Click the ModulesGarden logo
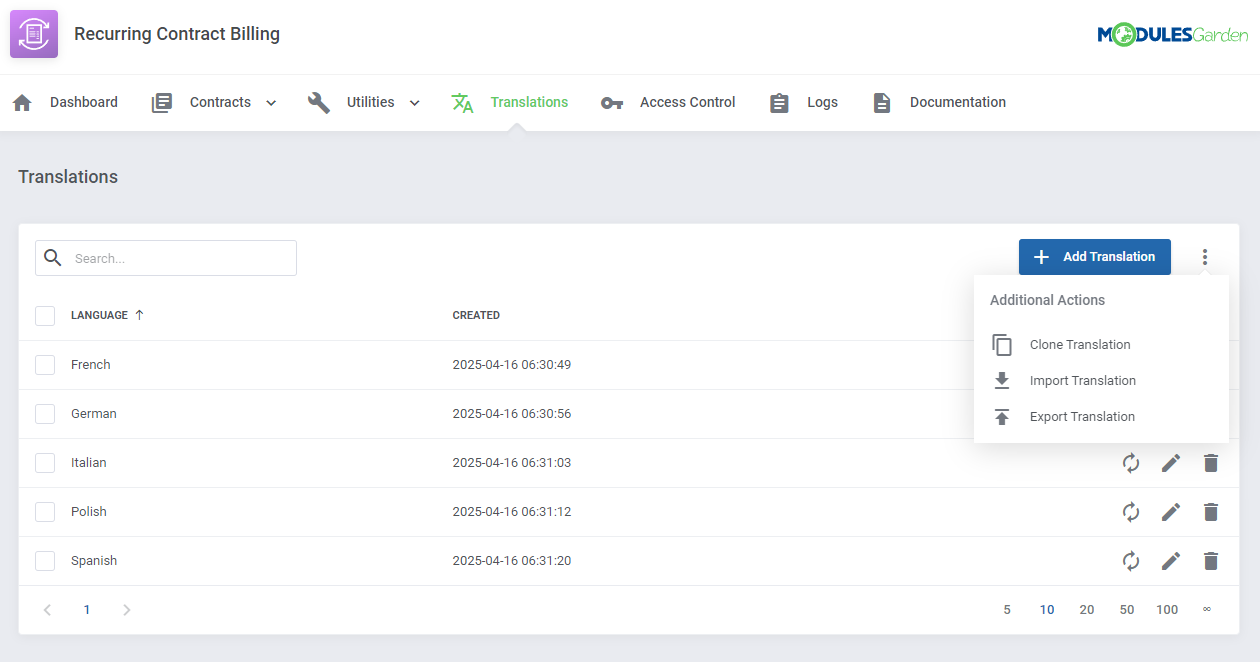 click(1172, 35)
